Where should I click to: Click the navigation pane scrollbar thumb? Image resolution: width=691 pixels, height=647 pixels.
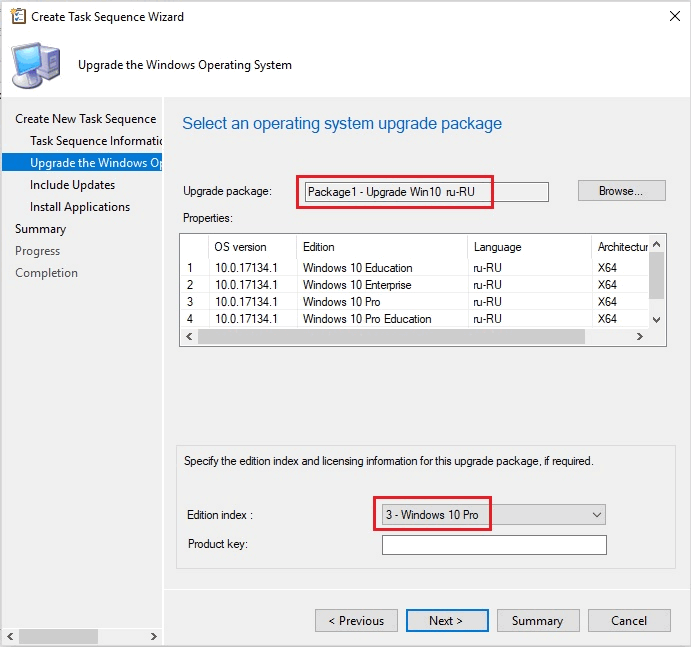[58, 636]
